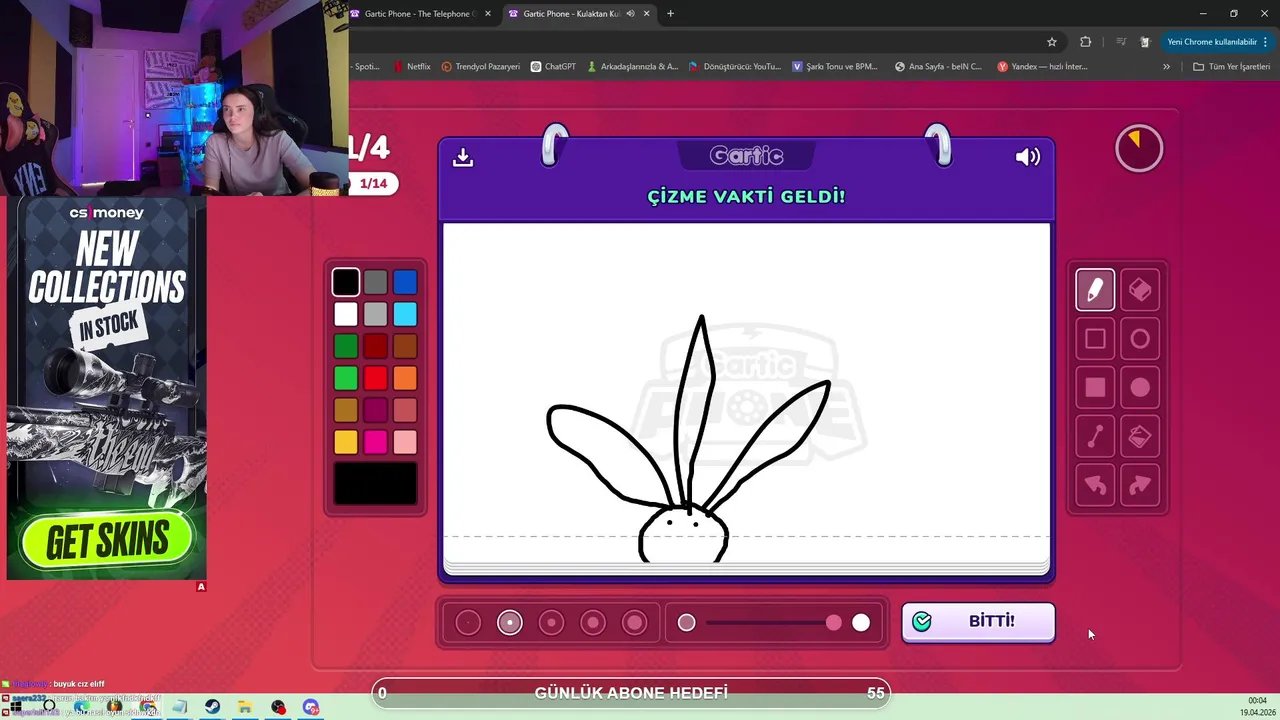
Task: Pick the dark green color swatch
Action: (346, 346)
